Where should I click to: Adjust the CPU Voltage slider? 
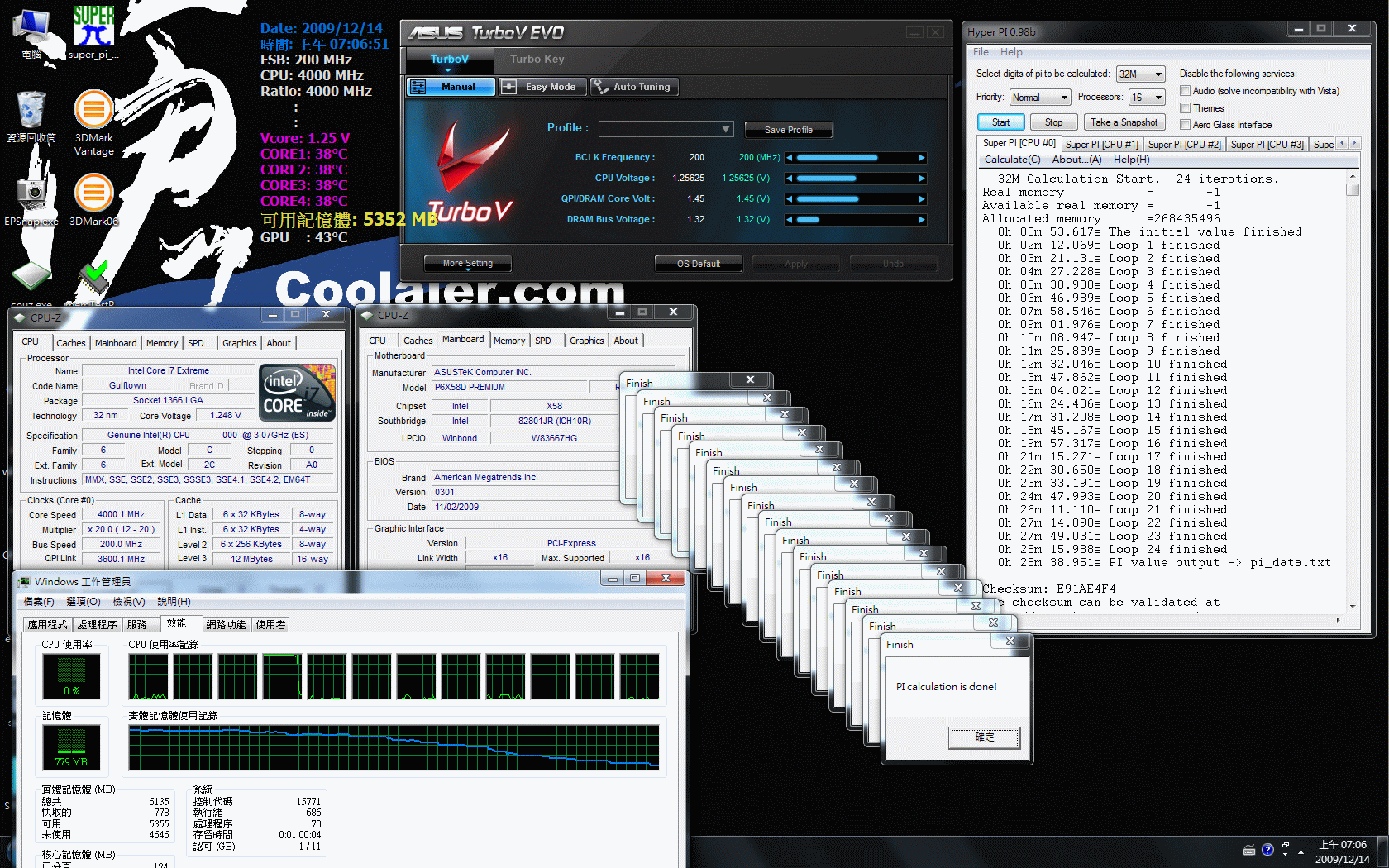tap(855, 179)
